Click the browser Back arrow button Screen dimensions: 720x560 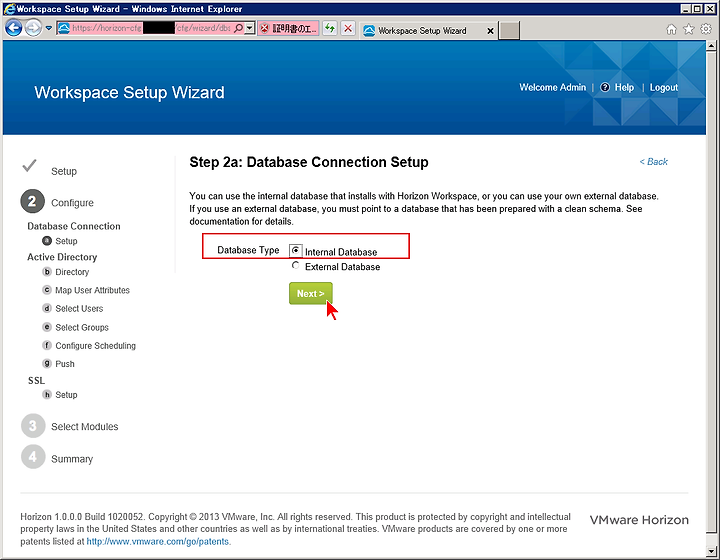(14, 28)
